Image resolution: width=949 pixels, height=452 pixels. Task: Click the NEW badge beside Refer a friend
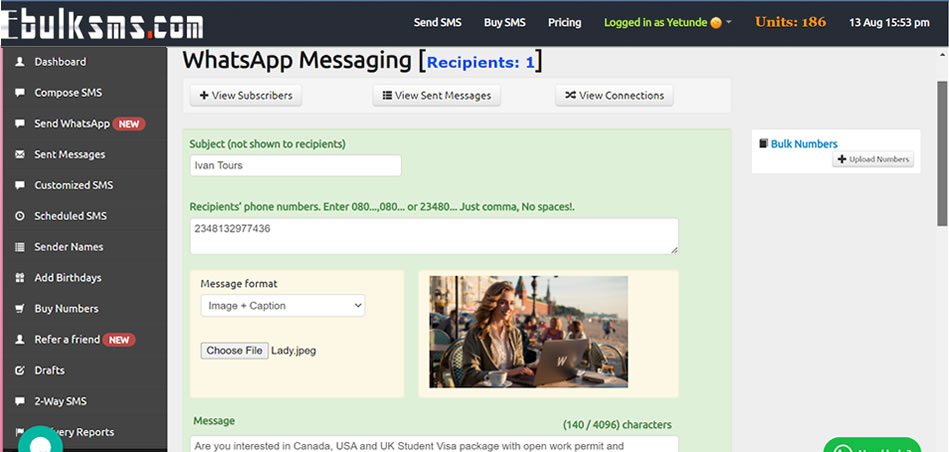pyautogui.click(x=119, y=340)
